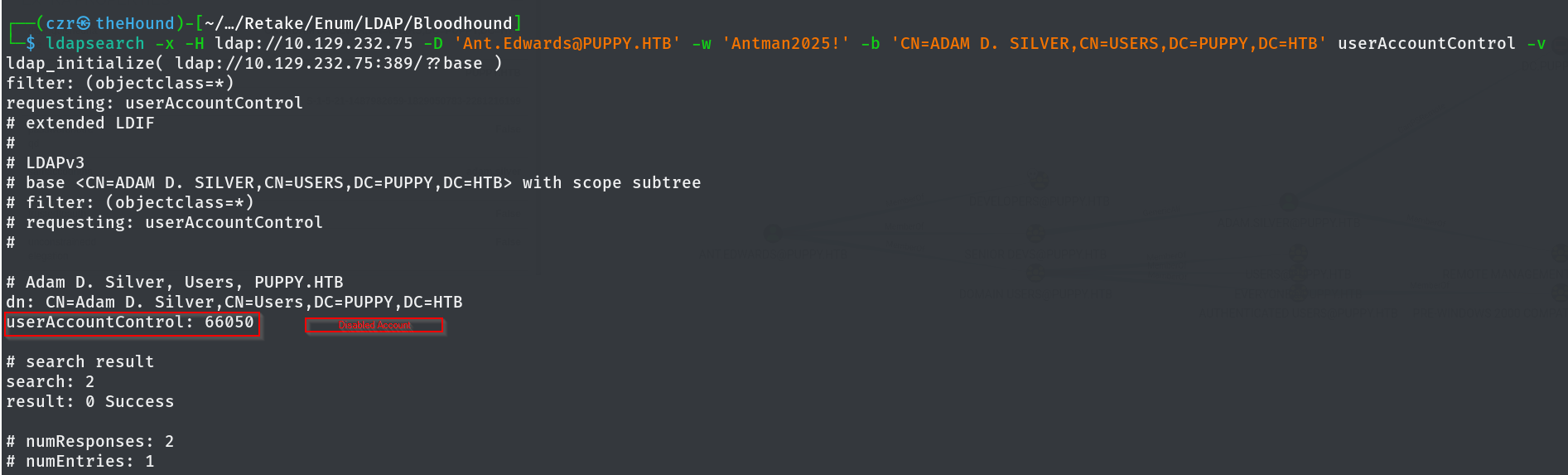Click the red Disabled Account annotation label
Viewport: 1568px width, 475px height.
[x=375, y=326]
